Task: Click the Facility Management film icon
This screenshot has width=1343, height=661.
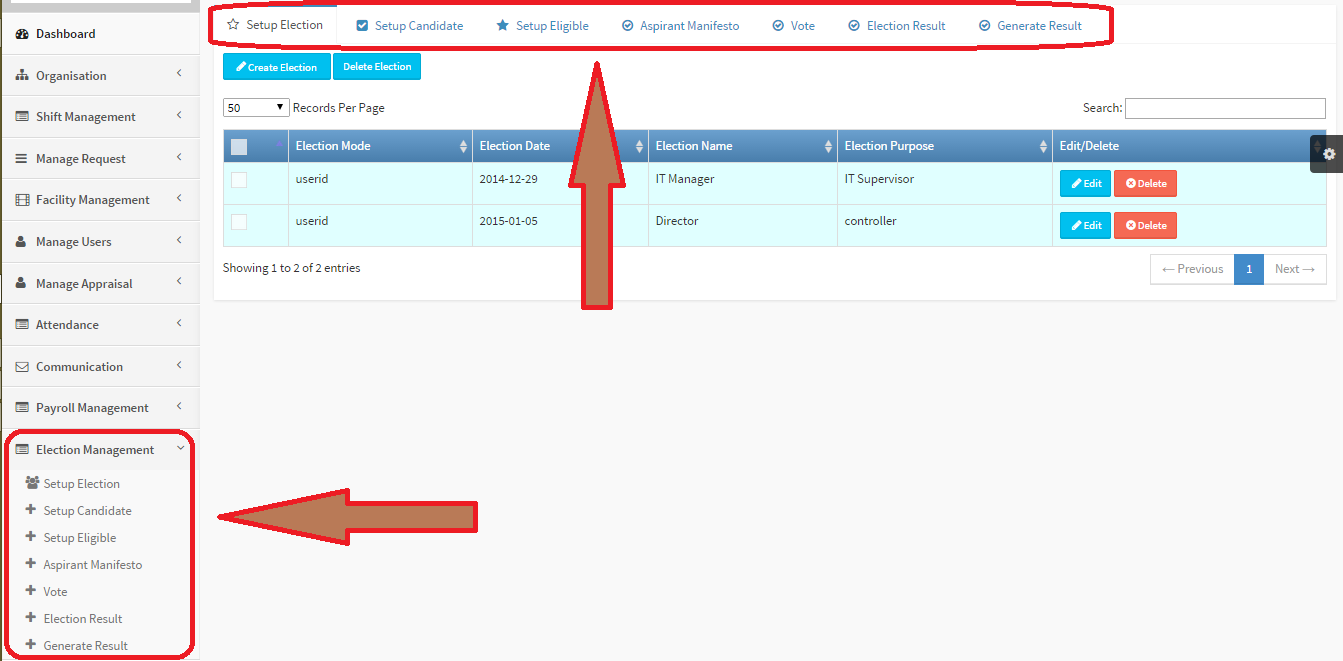Action: point(22,200)
